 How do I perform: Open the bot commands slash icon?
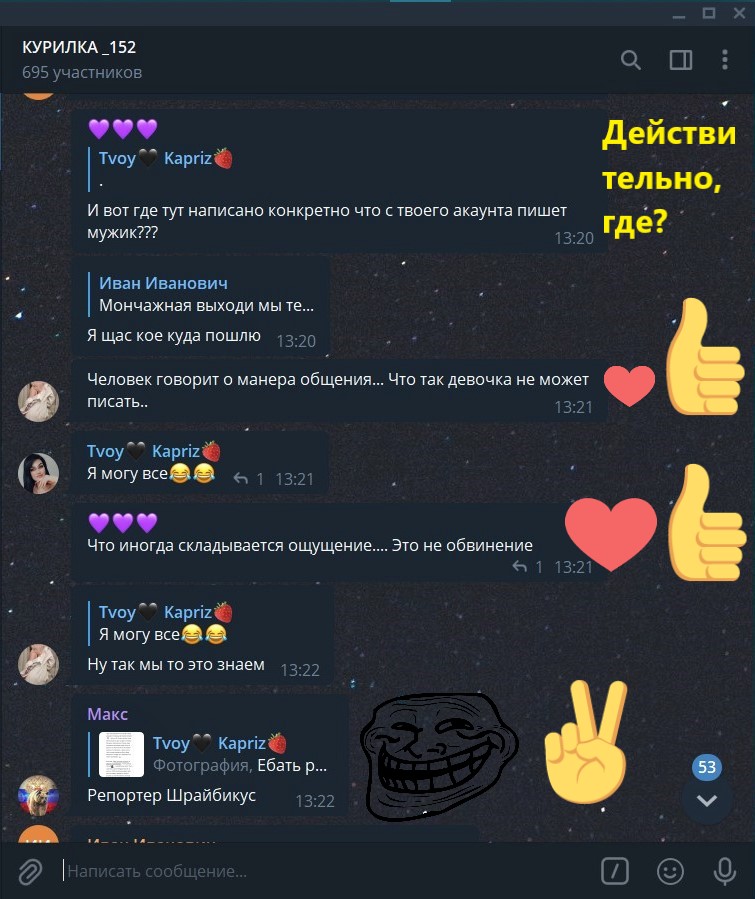(615, 871)
